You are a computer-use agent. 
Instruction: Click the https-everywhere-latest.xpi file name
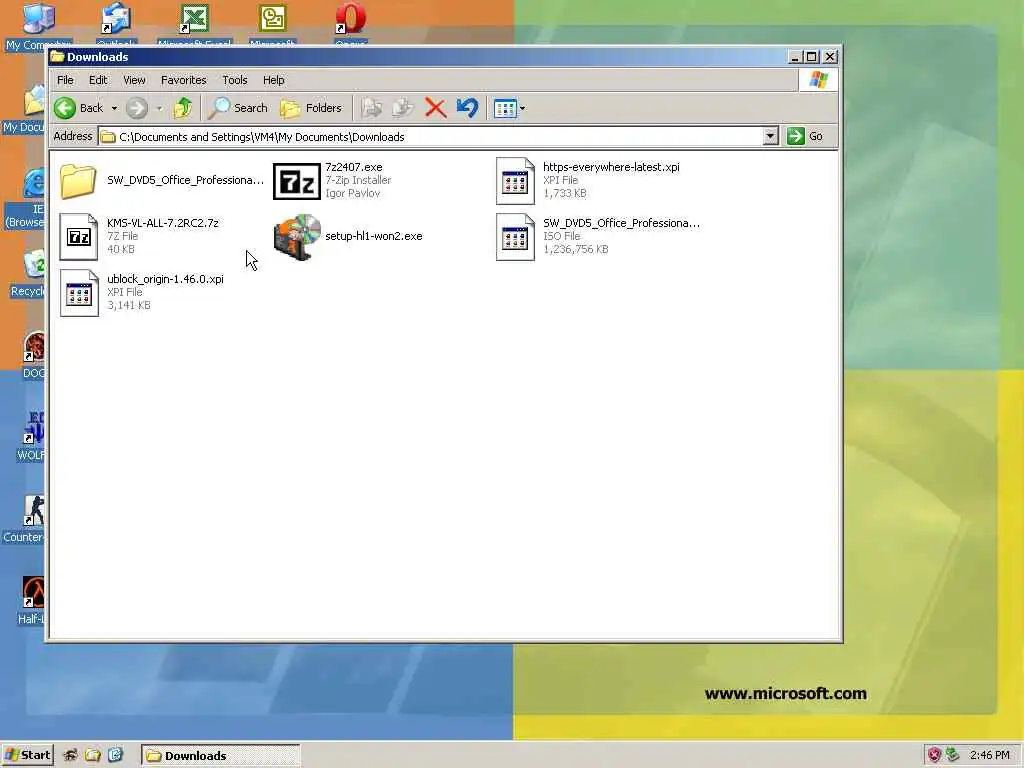(611, 167)
